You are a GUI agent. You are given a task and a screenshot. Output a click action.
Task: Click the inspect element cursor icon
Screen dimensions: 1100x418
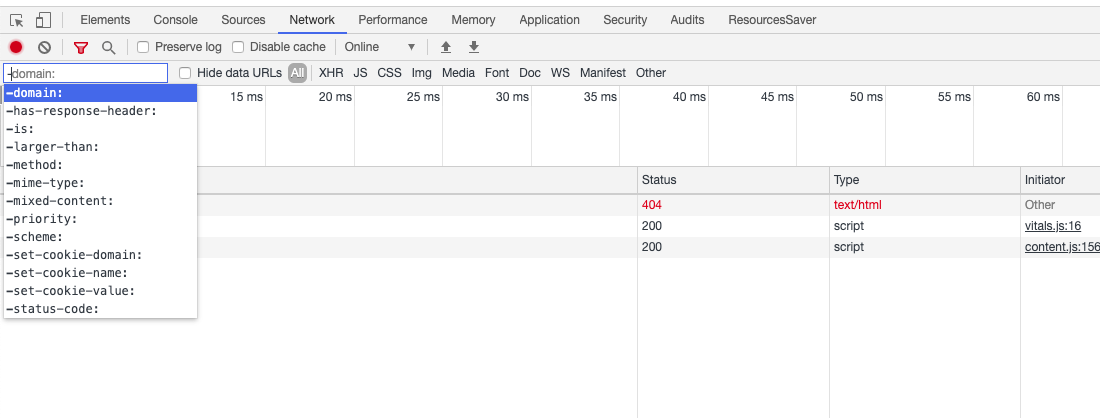[x=16, y=20]
